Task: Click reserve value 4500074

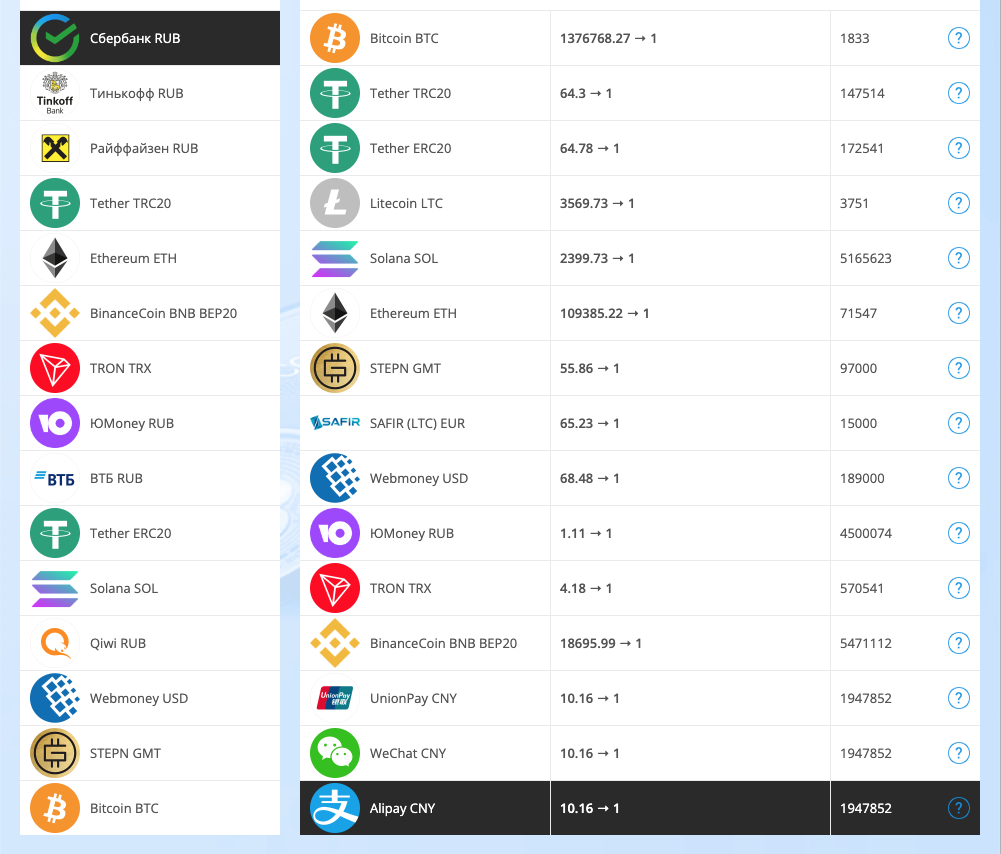Action: (866, 533)
